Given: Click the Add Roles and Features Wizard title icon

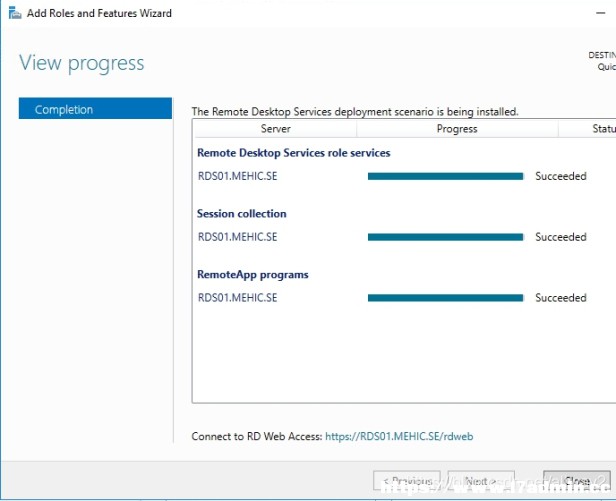Looking at the screenshot, I should pyautogui.click(x=15, y=13).
